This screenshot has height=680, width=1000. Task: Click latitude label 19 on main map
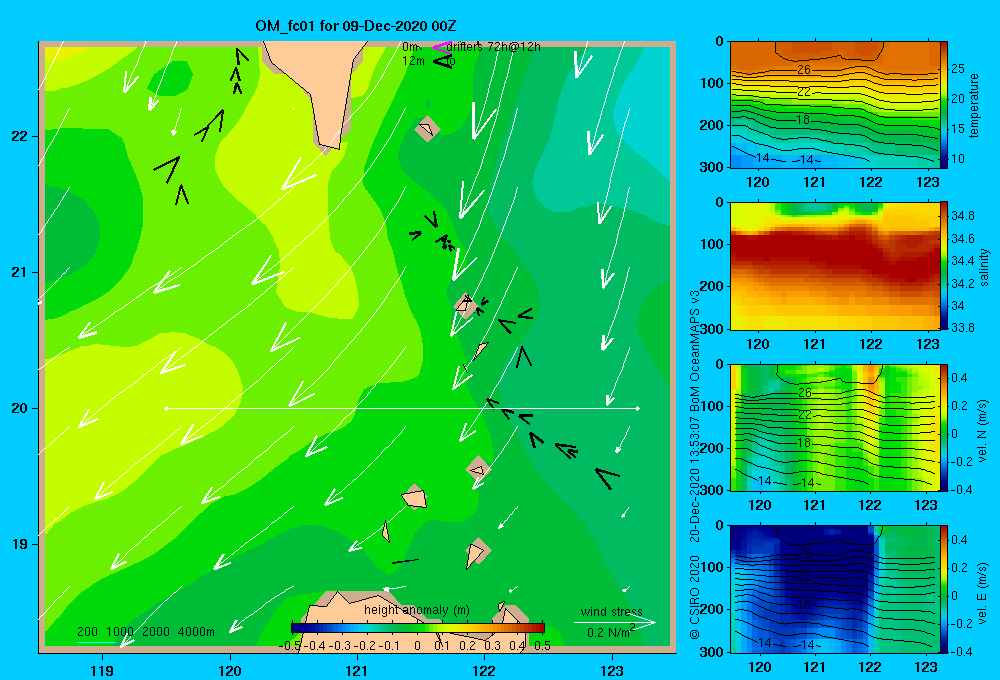pyautogui.click(x=19, y=544)
